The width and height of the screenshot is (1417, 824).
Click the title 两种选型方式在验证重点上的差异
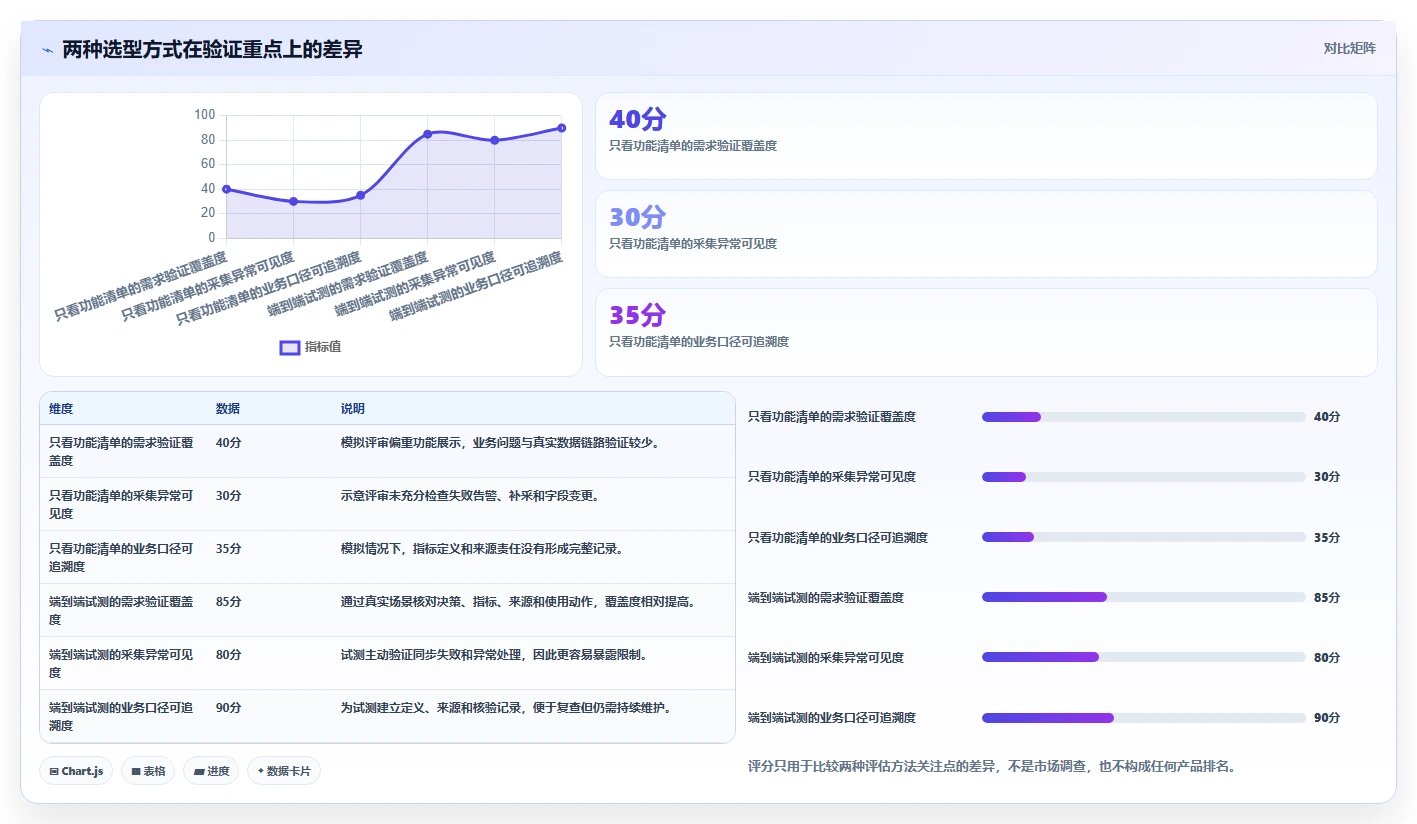click(212, 49)
